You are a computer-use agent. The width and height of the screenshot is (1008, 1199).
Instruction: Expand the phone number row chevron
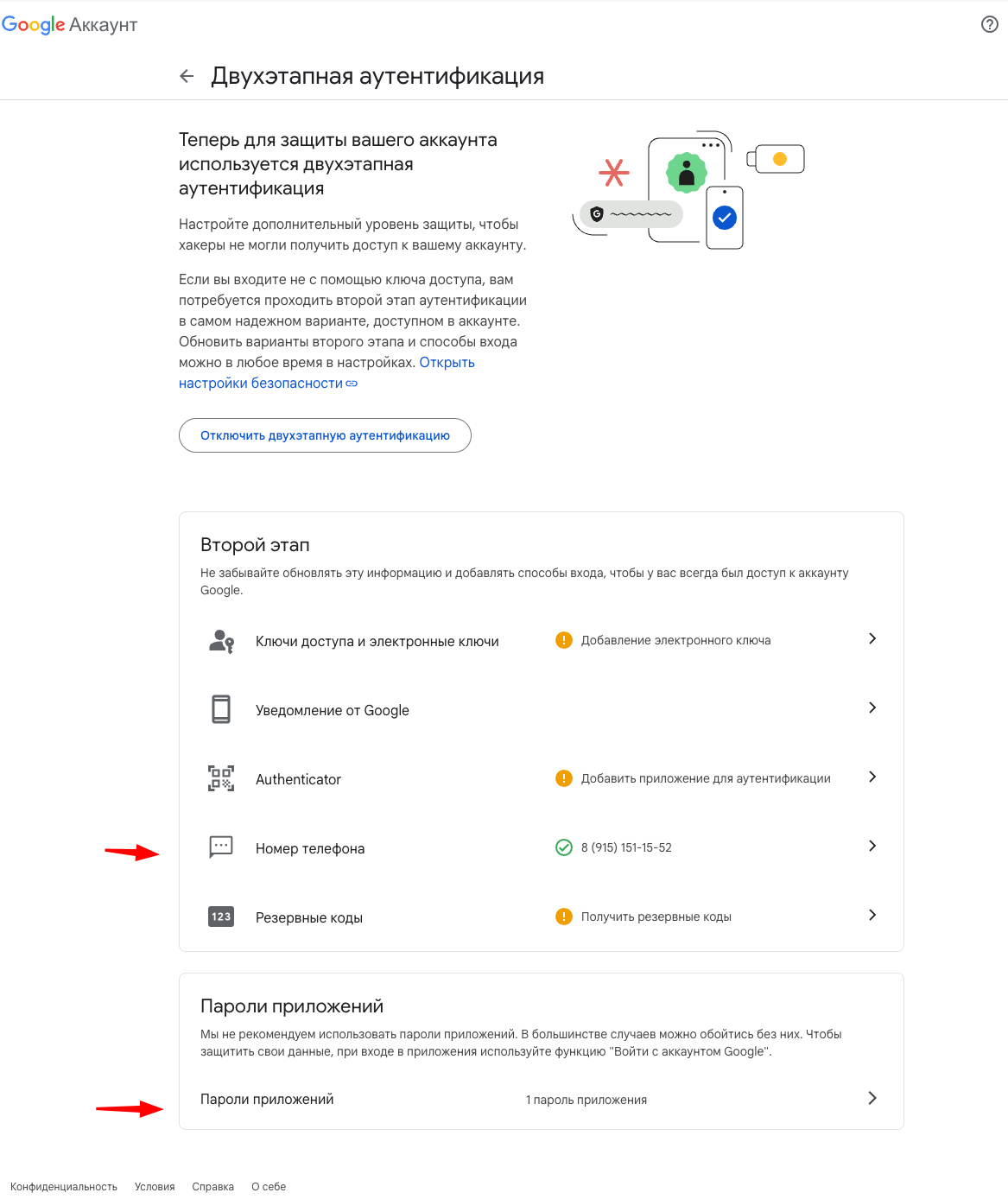pyautogui.click(x=872, y=846)
